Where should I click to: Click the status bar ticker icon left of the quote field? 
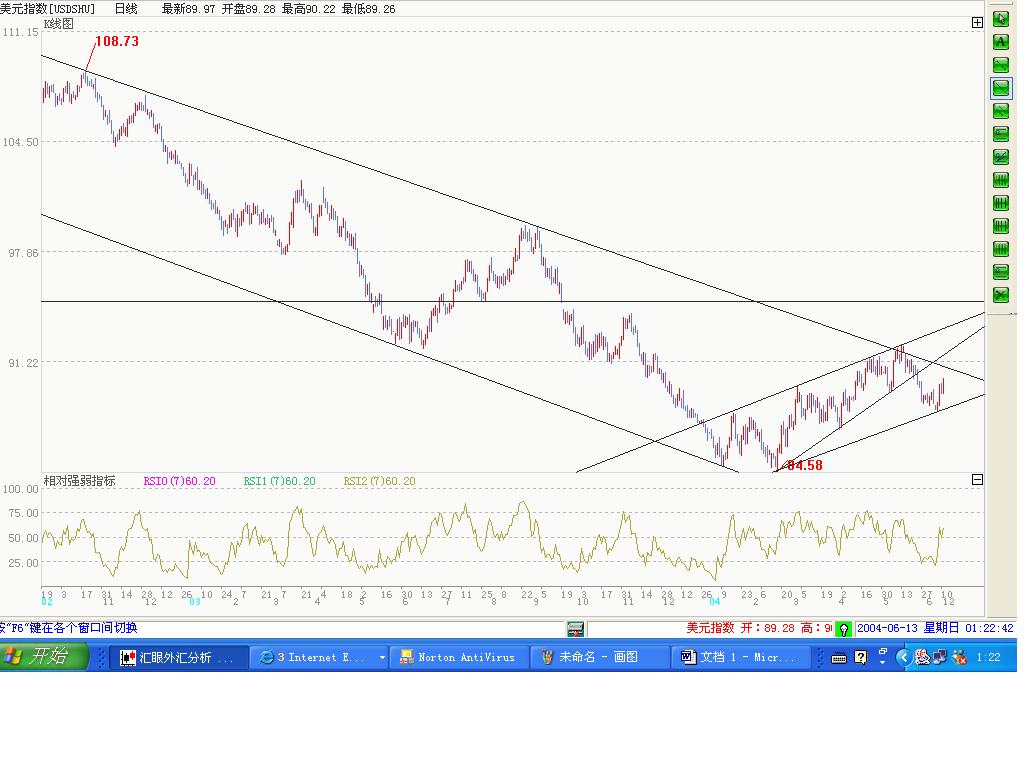tap(575, 629)
